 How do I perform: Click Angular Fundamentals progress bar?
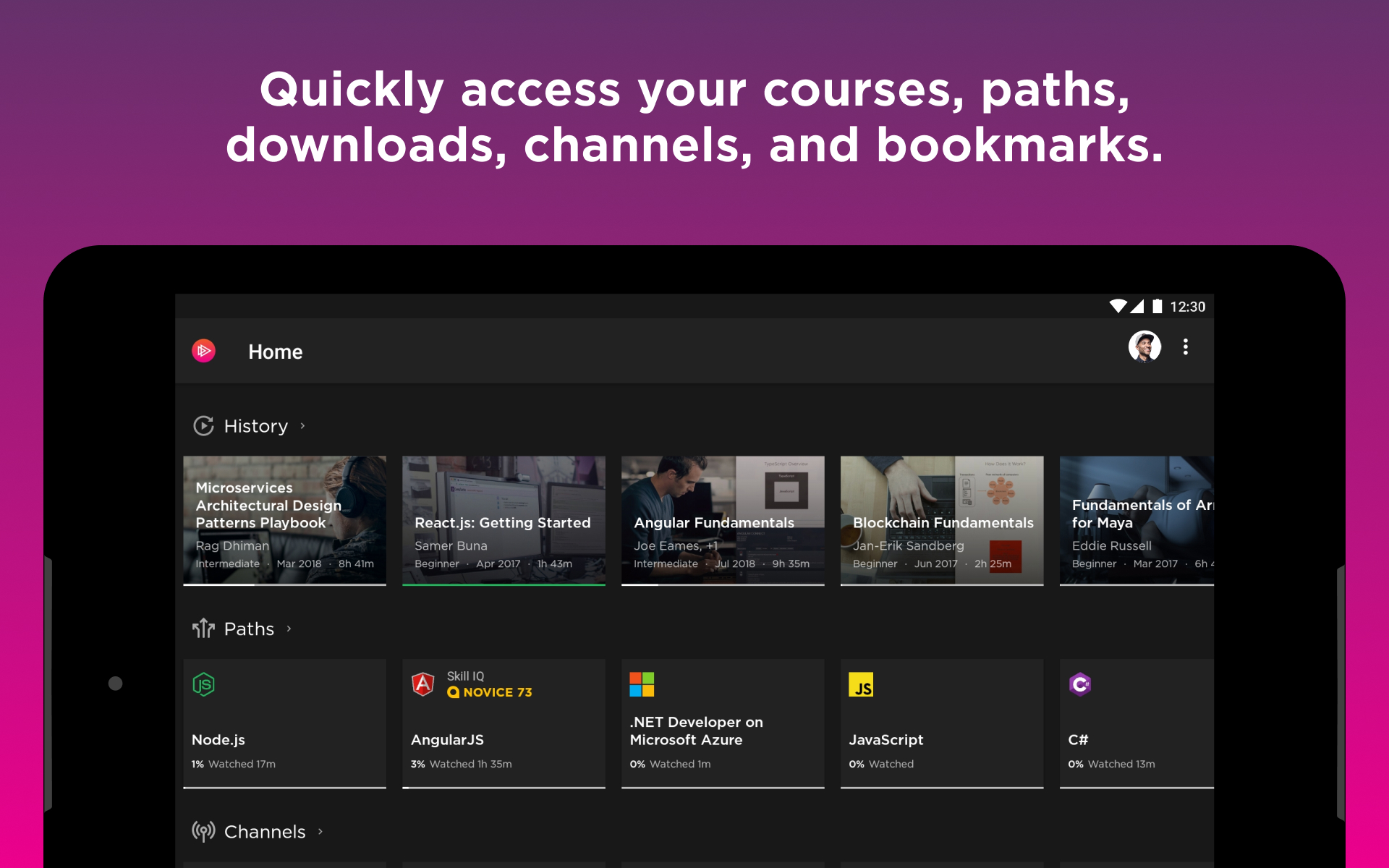coord(723,584)
